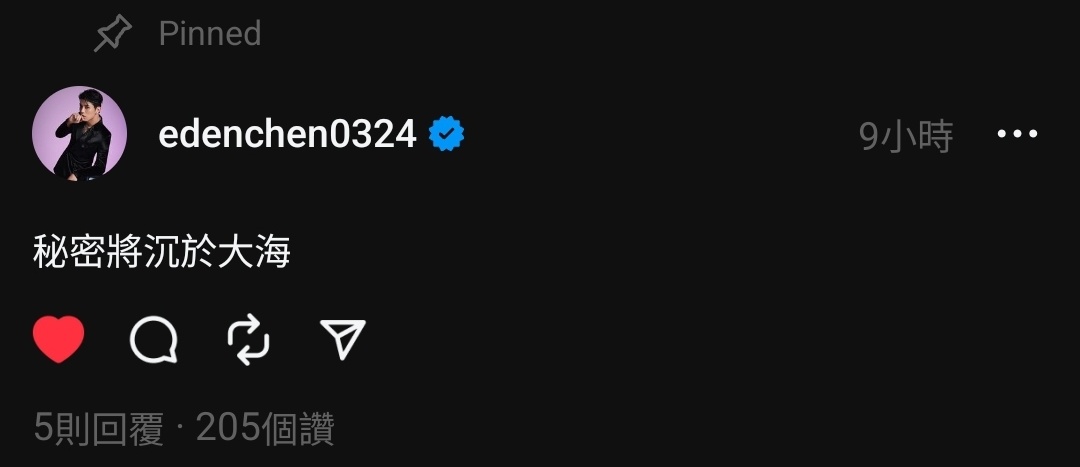The width and height of the screenshot is (1080, 467).
Task: Unlike the post via red heart icon
Action: pyautogui.click(x=59, y=340)
